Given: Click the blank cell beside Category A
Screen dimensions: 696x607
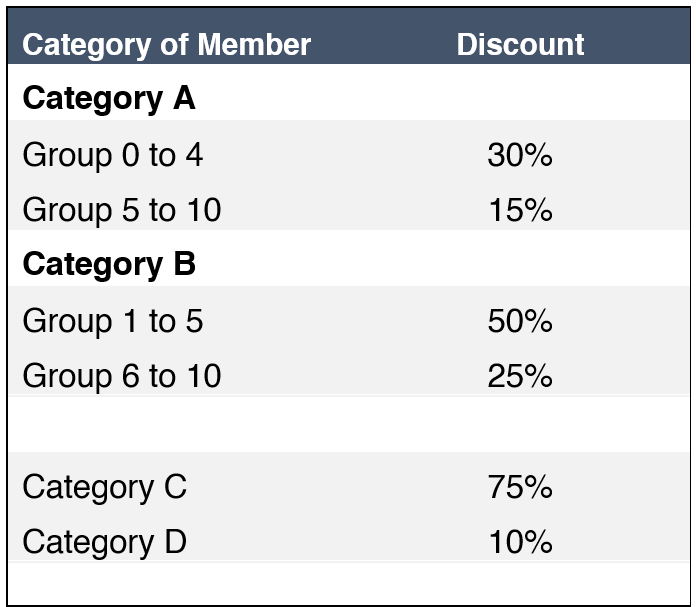Looking at the screenshot, I should (x=520, y=99).
